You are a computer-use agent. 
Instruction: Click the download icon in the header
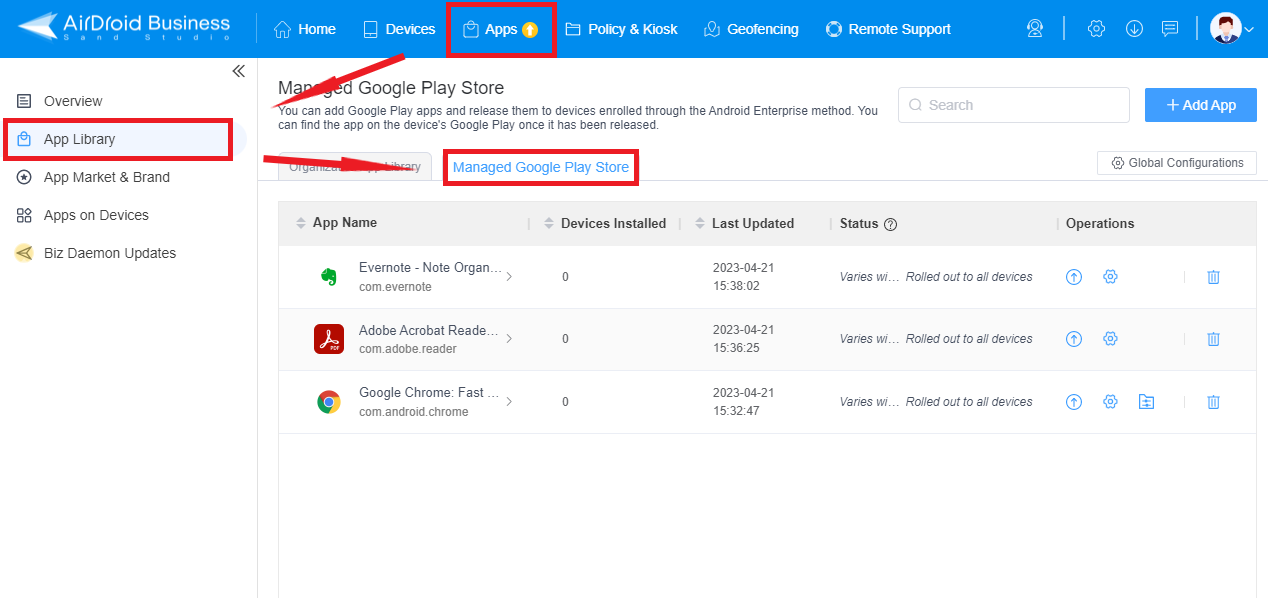[1133, 29]
